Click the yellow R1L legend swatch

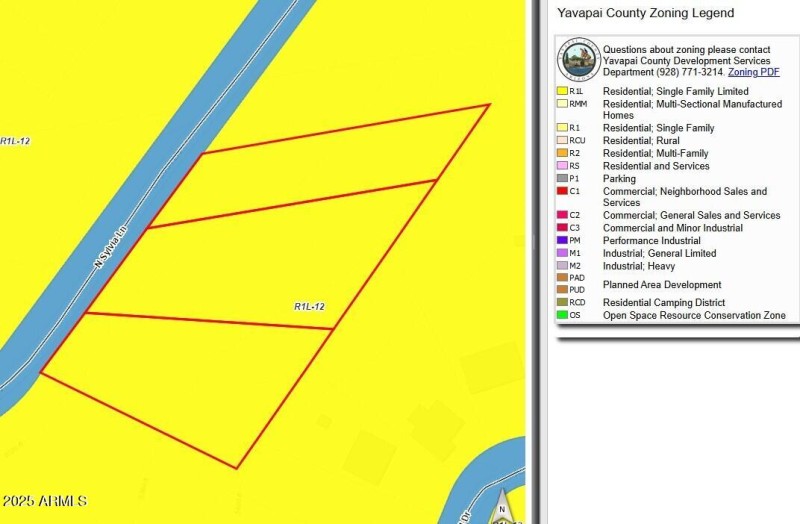click(x=562, y=91)
